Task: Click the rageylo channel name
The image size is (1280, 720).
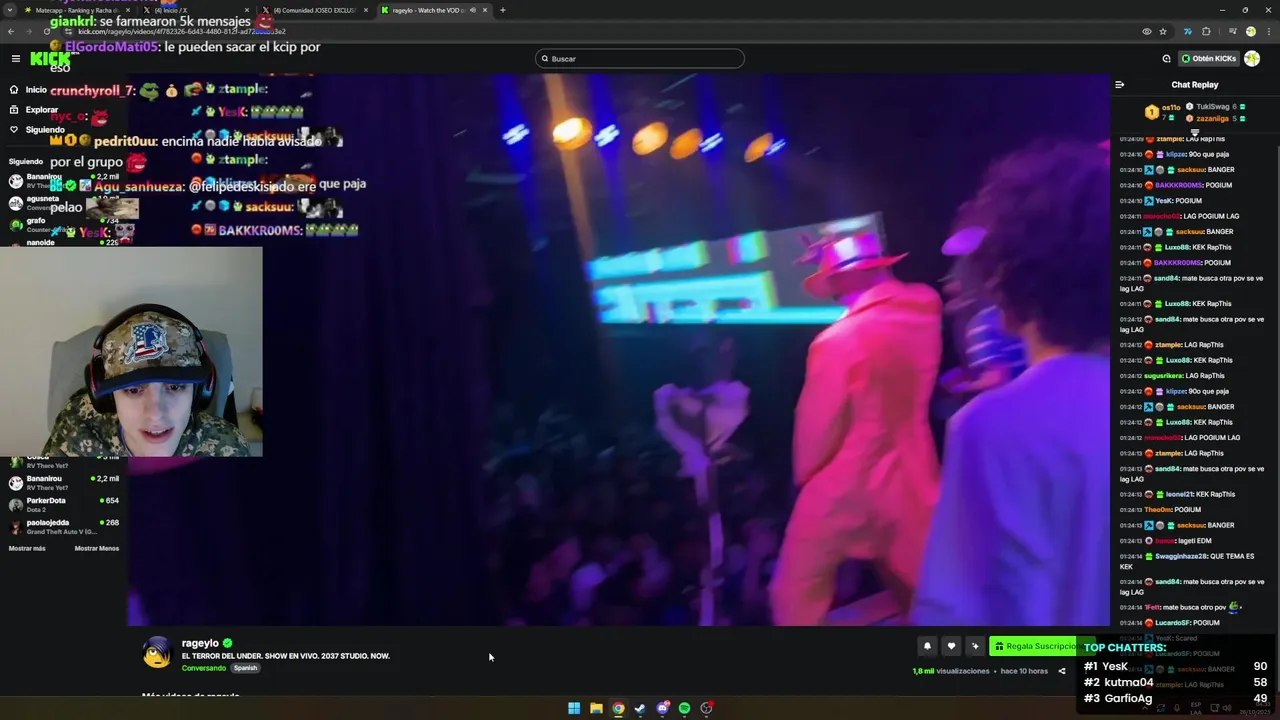Action: tap(200, 643)
